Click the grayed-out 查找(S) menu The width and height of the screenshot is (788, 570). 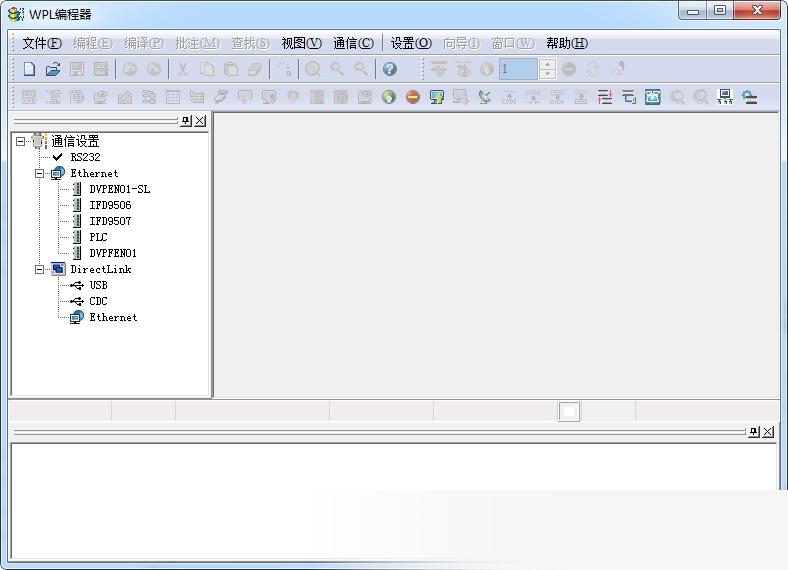coord(250,43)
